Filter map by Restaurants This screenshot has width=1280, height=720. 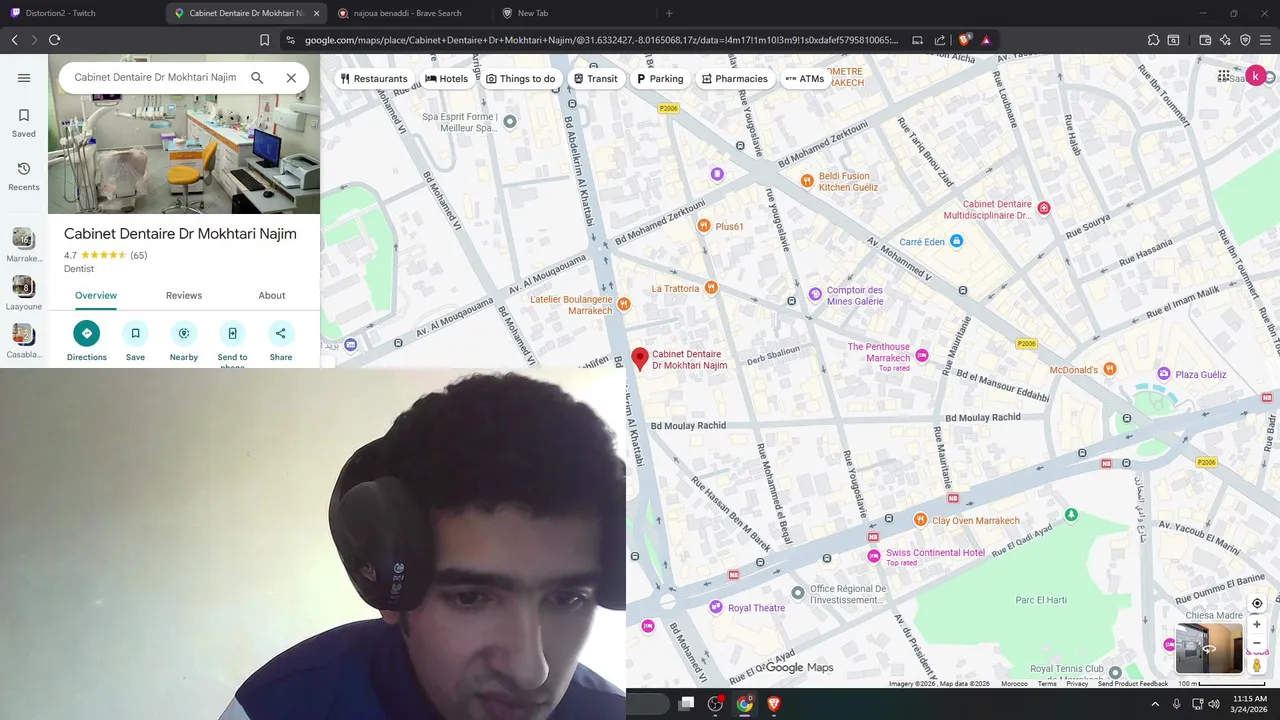(374, 78)
